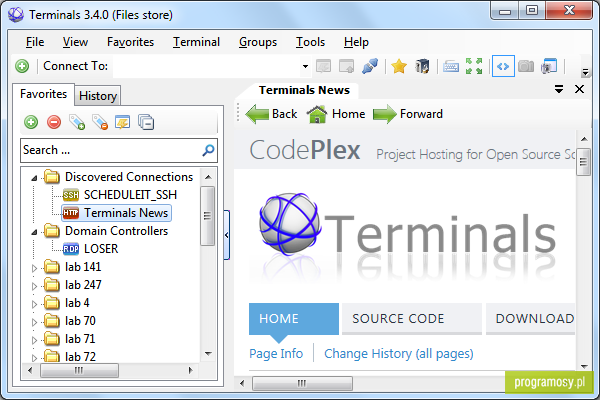Open the View menu
Screen dimensions: 600x400
point(75,42)
